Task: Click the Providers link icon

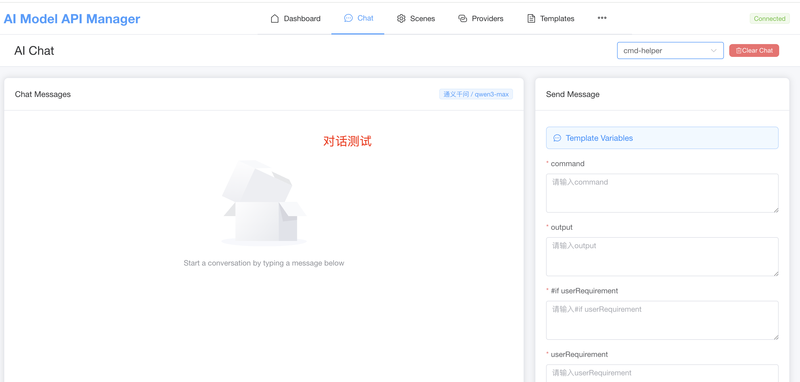Action: point(463,18)
